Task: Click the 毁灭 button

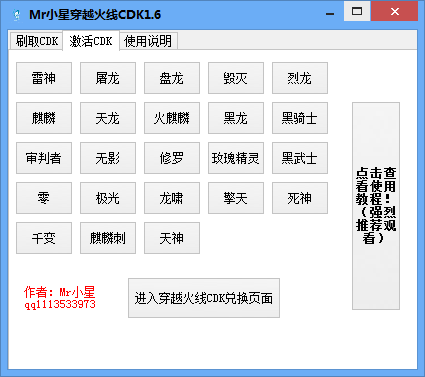Action: (236, 78)
